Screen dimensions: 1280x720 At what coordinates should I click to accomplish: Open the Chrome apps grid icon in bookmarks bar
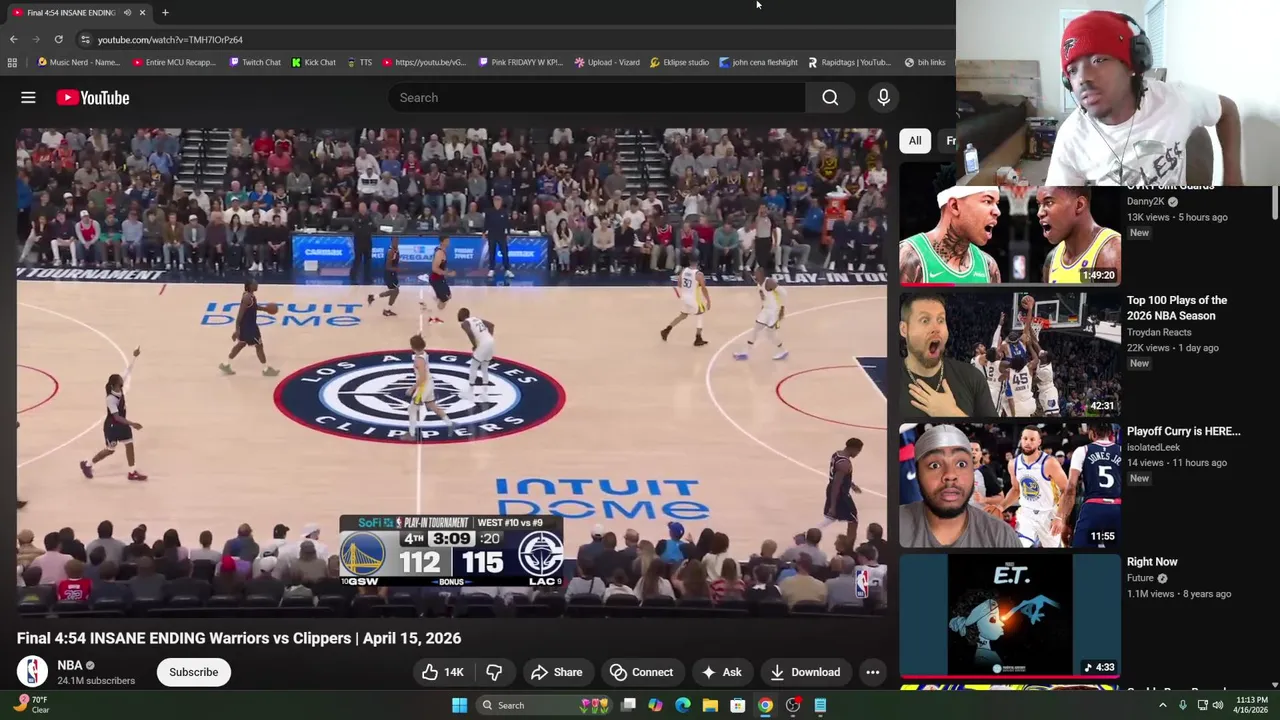point(12,62)
